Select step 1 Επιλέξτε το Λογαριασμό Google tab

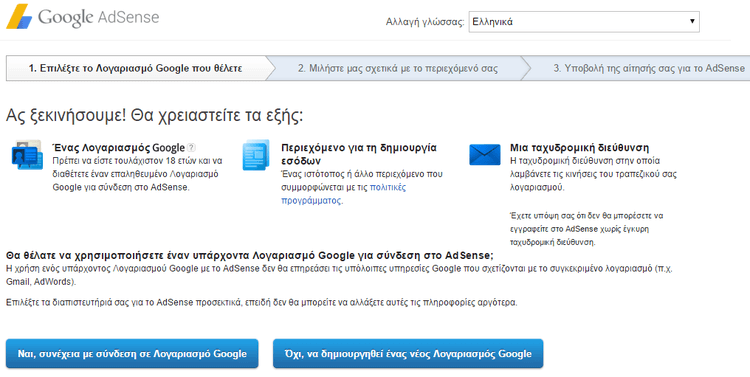[x=139, y=68]
